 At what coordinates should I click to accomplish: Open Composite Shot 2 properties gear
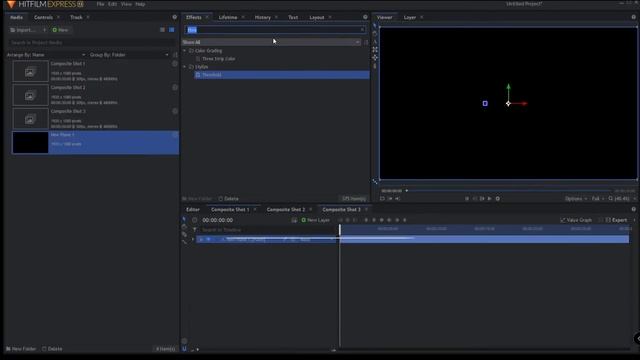[x=175, y=87]
